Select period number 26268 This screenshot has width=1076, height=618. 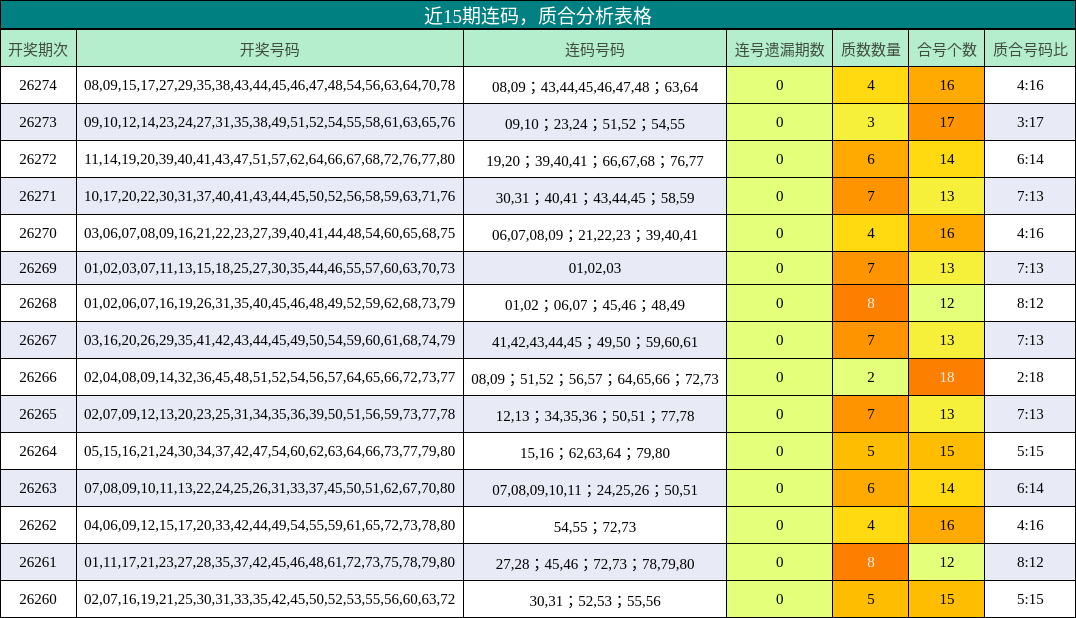38,303
